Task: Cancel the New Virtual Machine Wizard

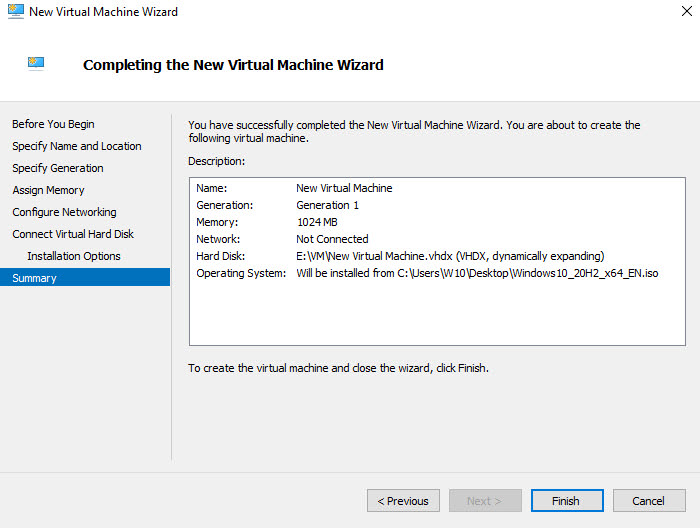Action: [649, 500]
